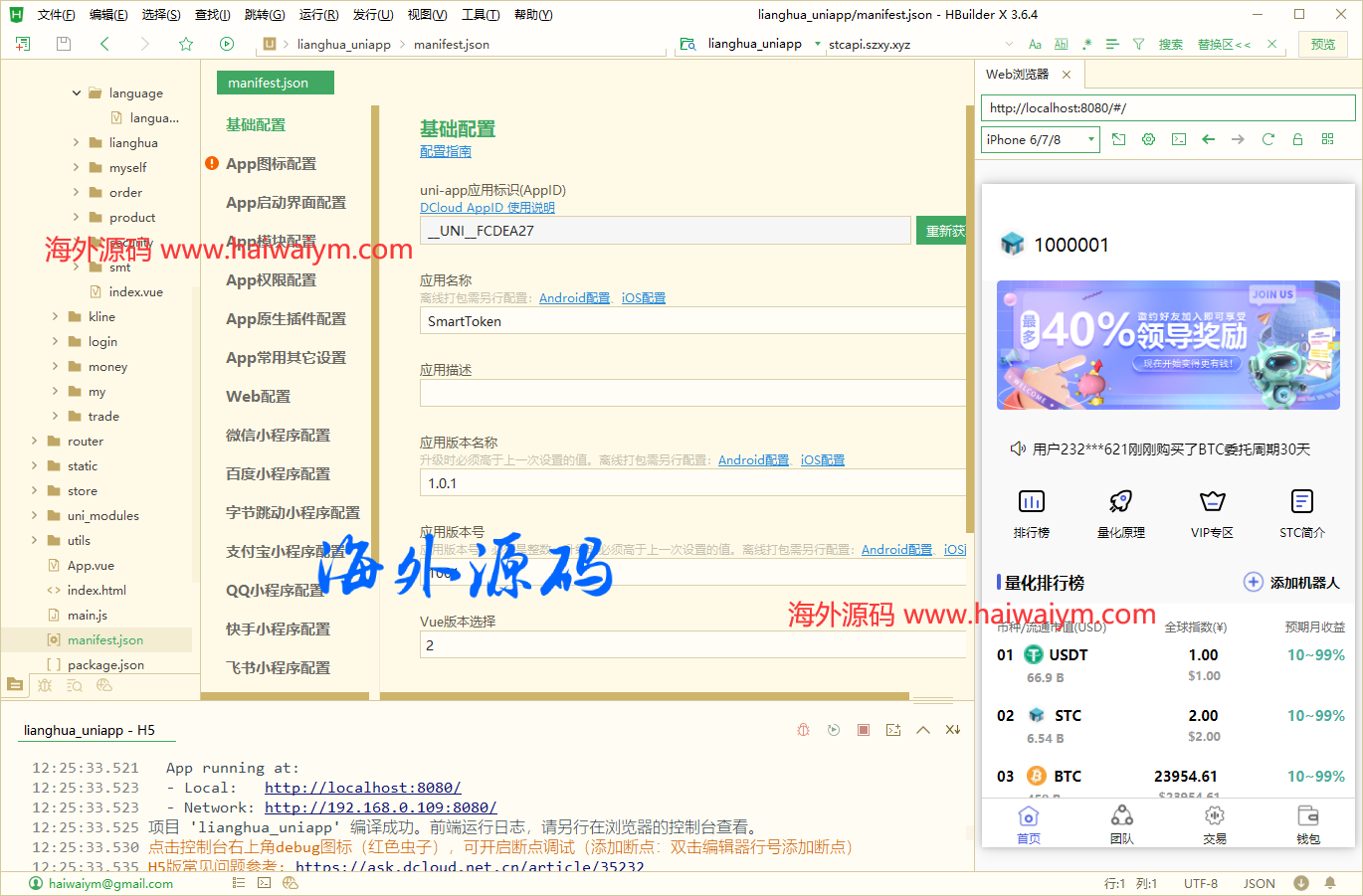The height and width of the screenshot is (896, 1363).
Task: Stop the running project via red square icon
Action: (863, 729)
